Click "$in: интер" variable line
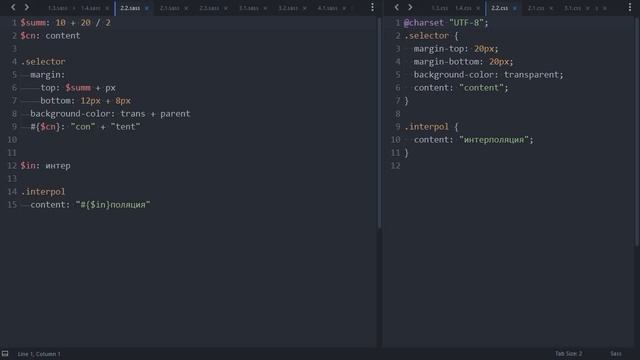The width and height of the screenshot is (640, 360). 45,166
